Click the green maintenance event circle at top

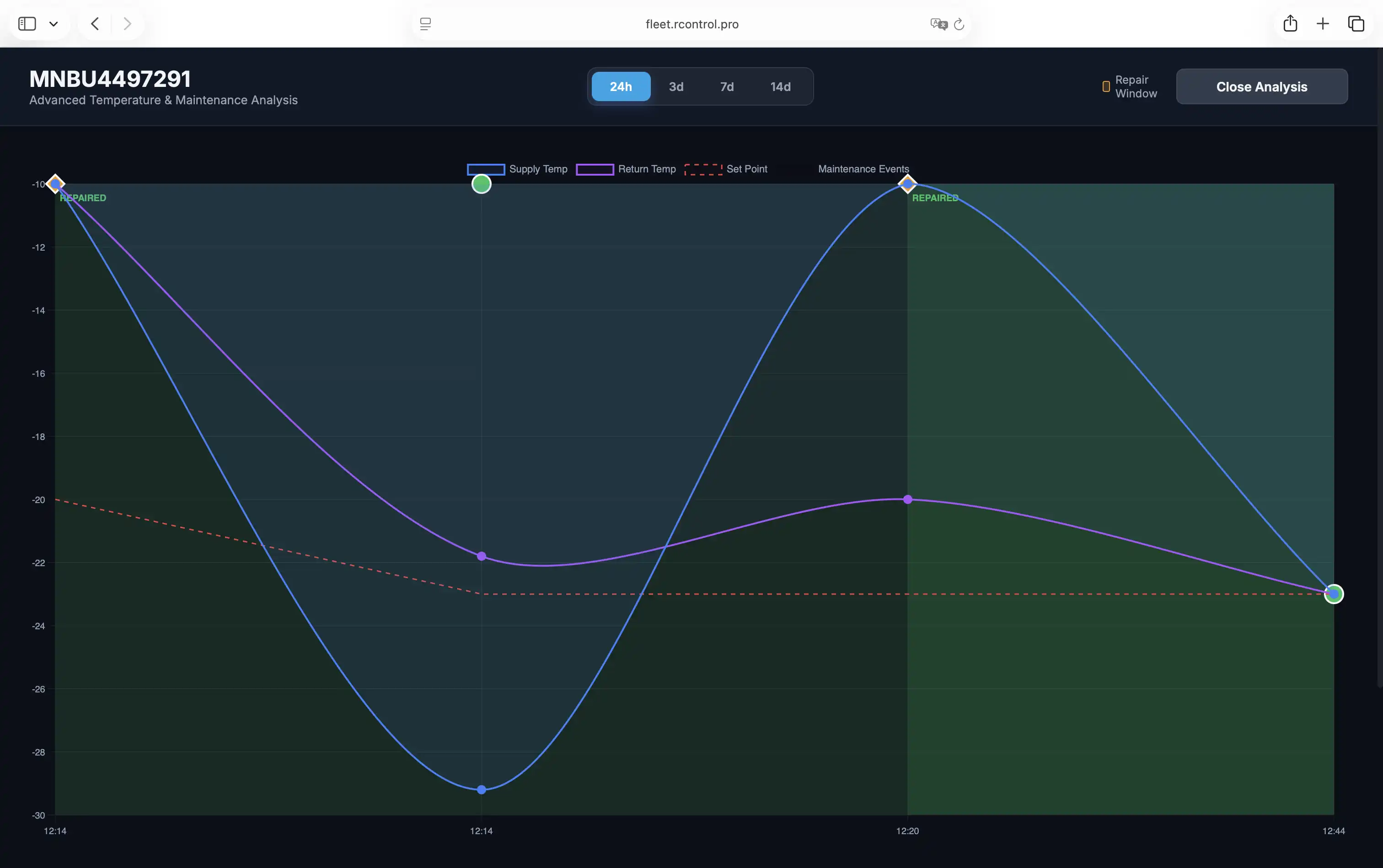pos(481,184)
